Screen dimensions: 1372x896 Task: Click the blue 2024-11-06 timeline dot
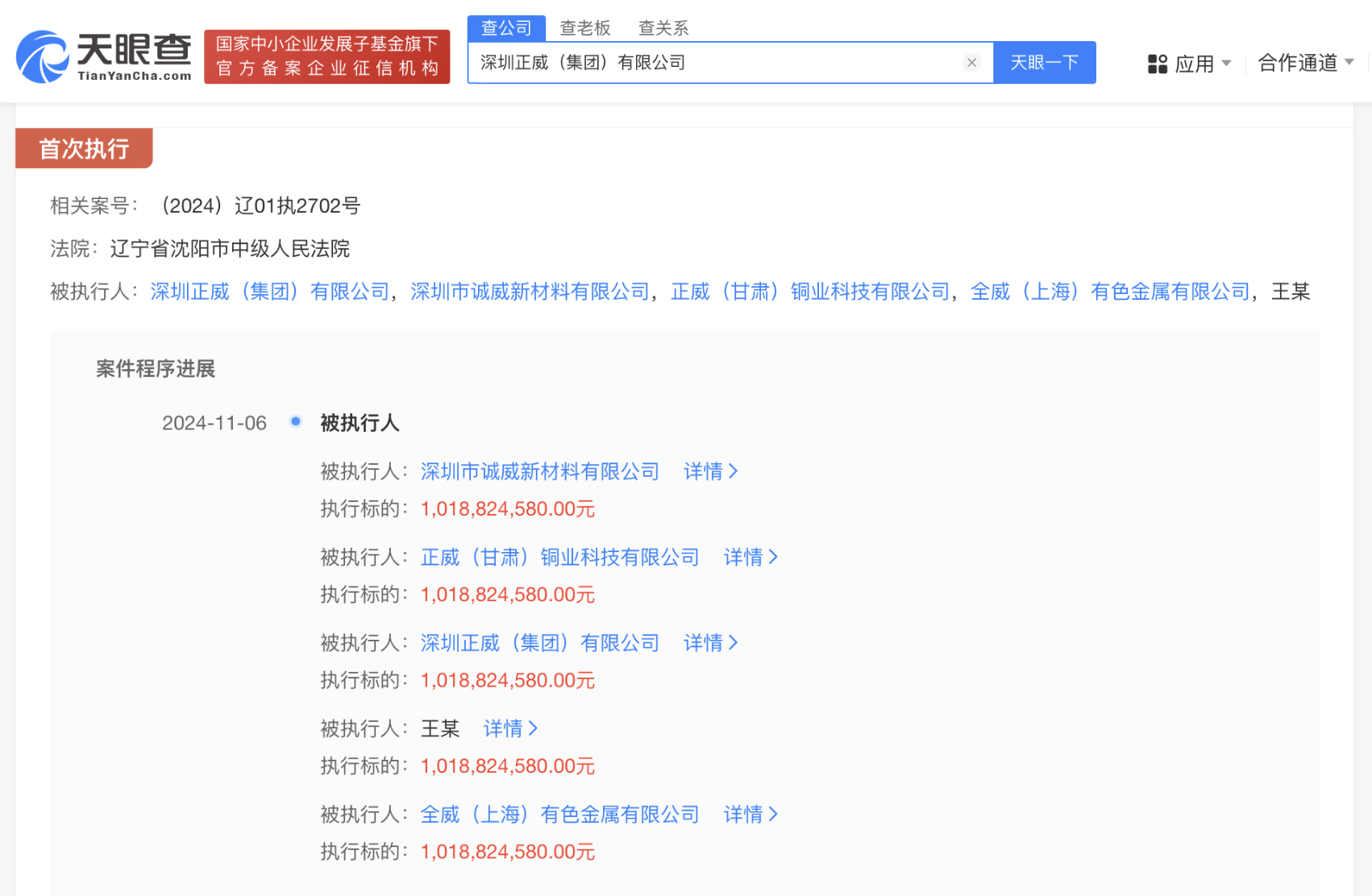[x=296, y=421]
